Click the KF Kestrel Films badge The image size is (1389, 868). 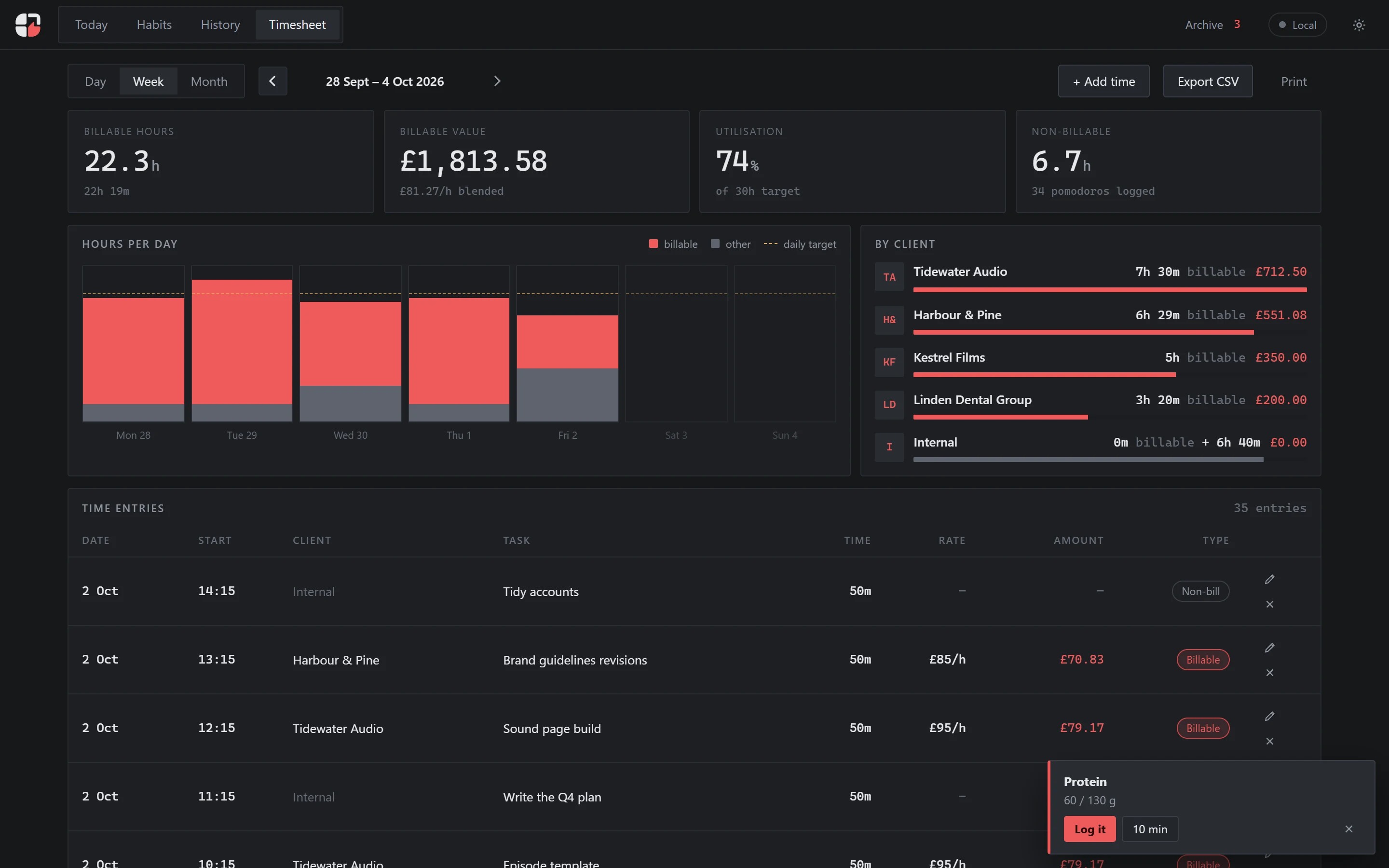[x=889, y=362]
